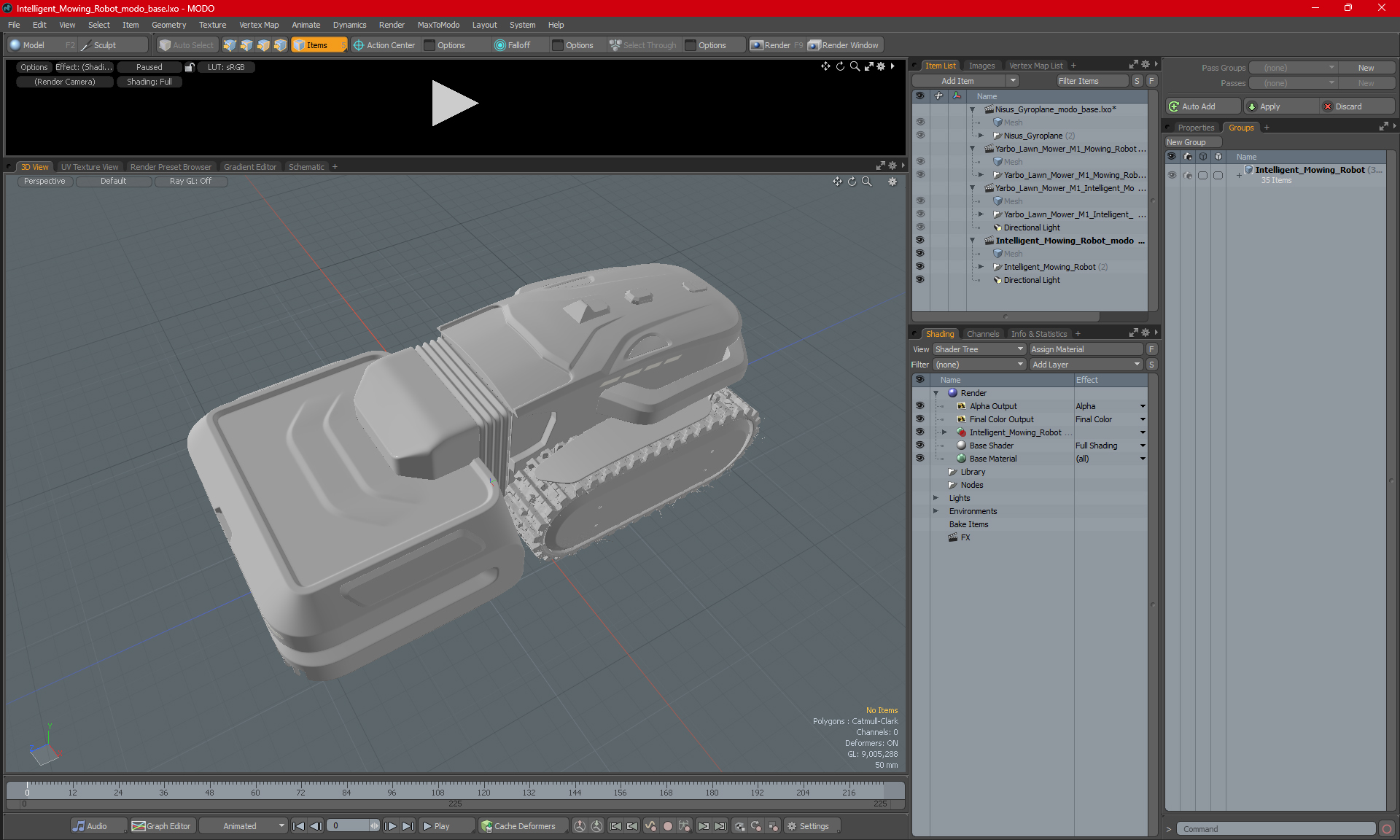
Task: Toggle visibility of Intelligent_Mowing_Robot group
Action: [1172, 175]
